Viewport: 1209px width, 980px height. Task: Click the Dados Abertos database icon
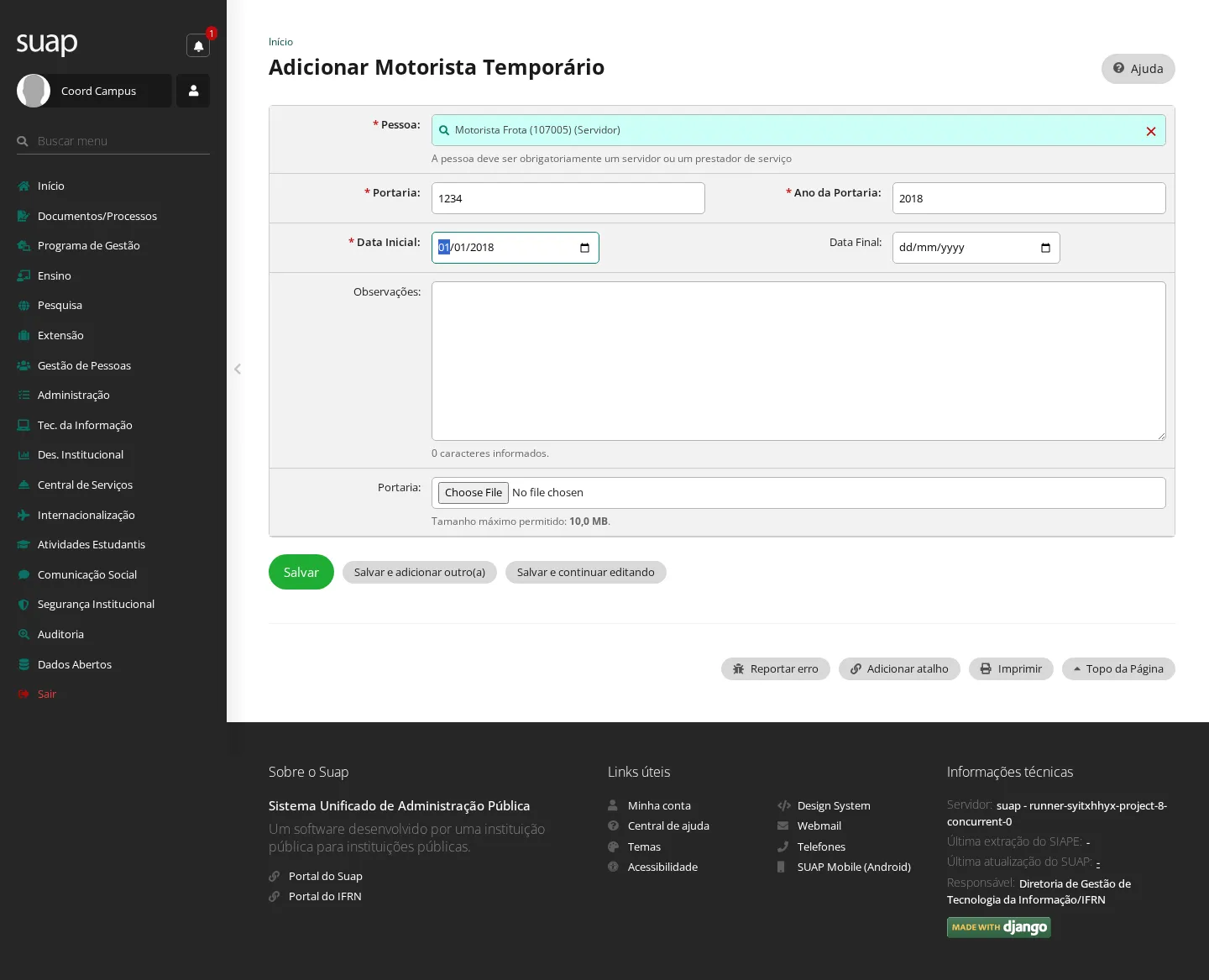[24, 664]
